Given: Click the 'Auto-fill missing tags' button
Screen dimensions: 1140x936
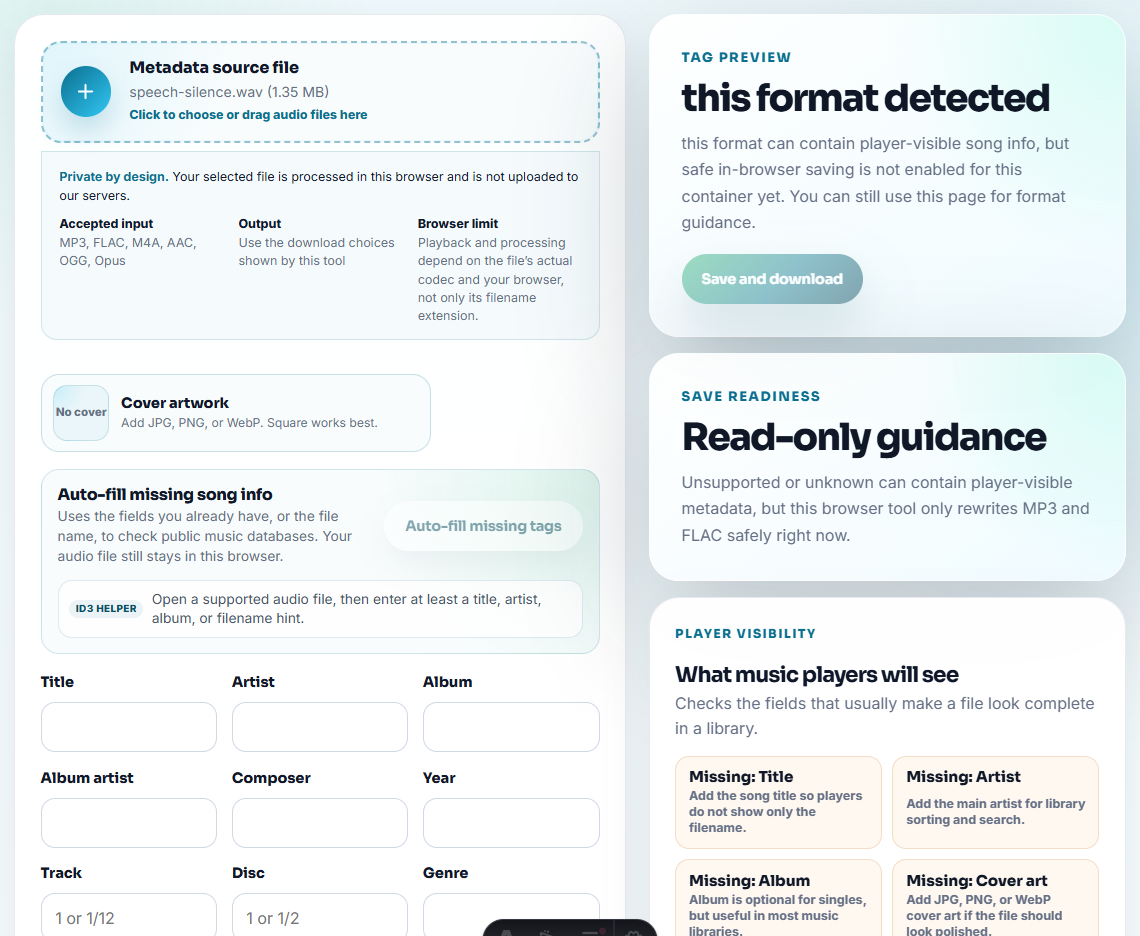Looking at the screenshot, I should pos(483,526).
